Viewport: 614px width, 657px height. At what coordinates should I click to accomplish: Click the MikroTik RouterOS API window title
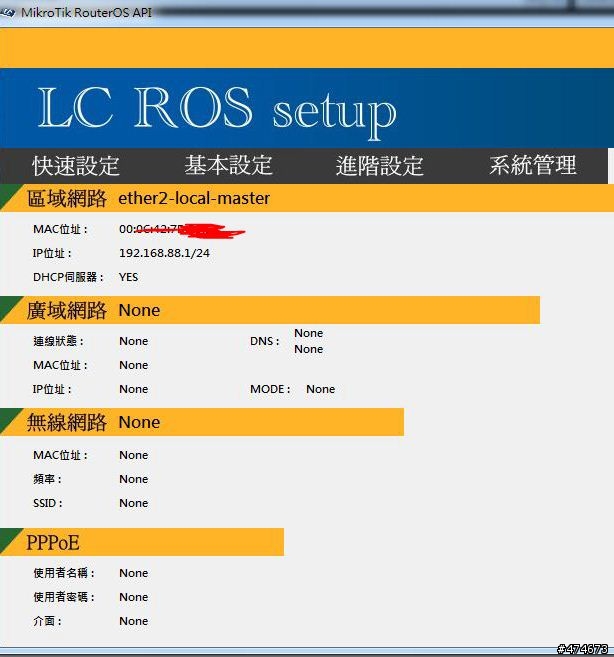pos(86,13)
